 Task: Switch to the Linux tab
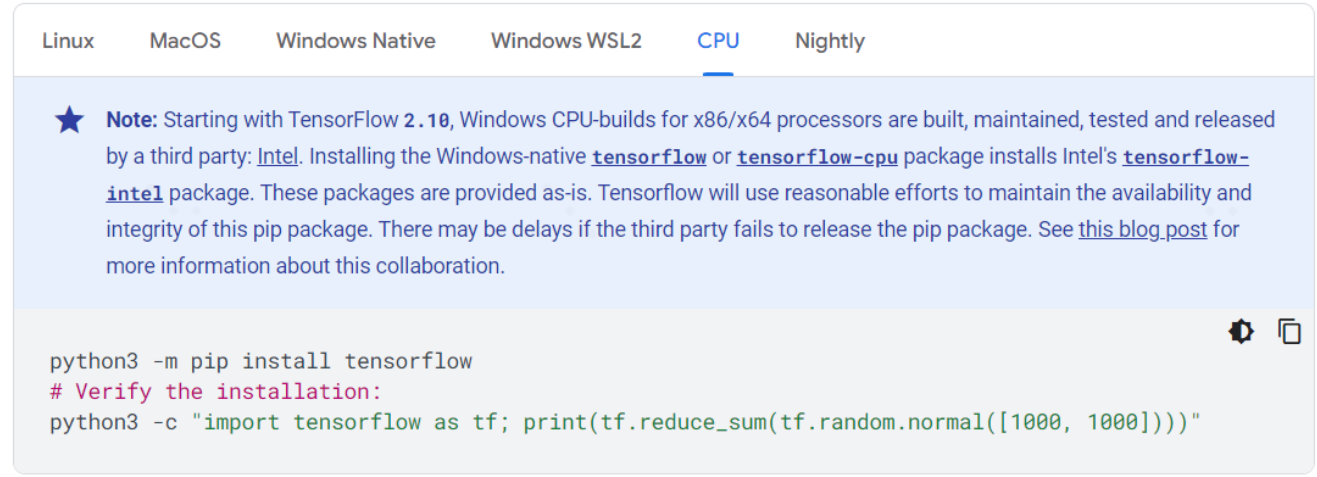pyautogui.click(x=68, y=41)
